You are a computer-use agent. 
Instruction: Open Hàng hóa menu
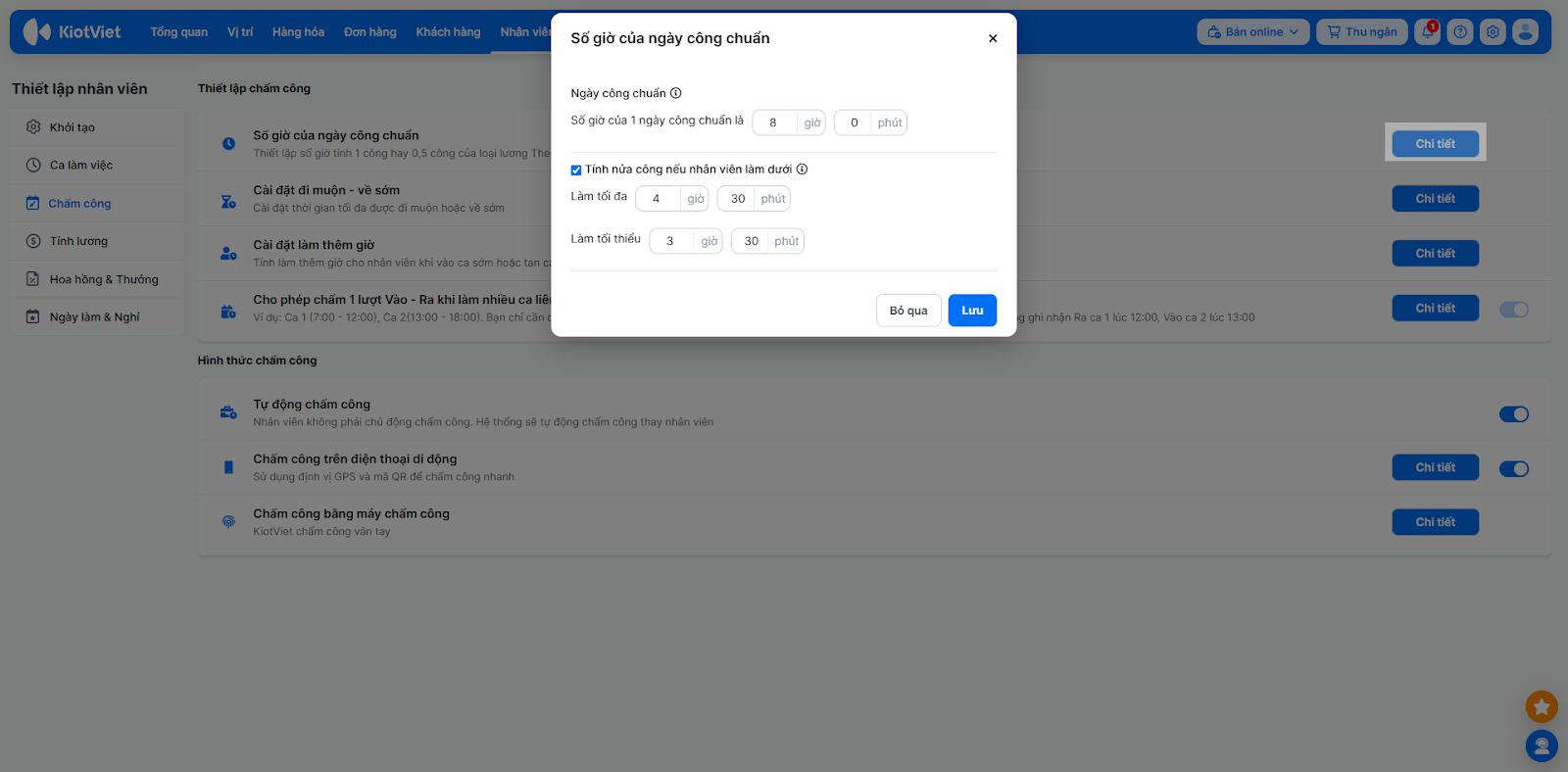tap(298, 32)
